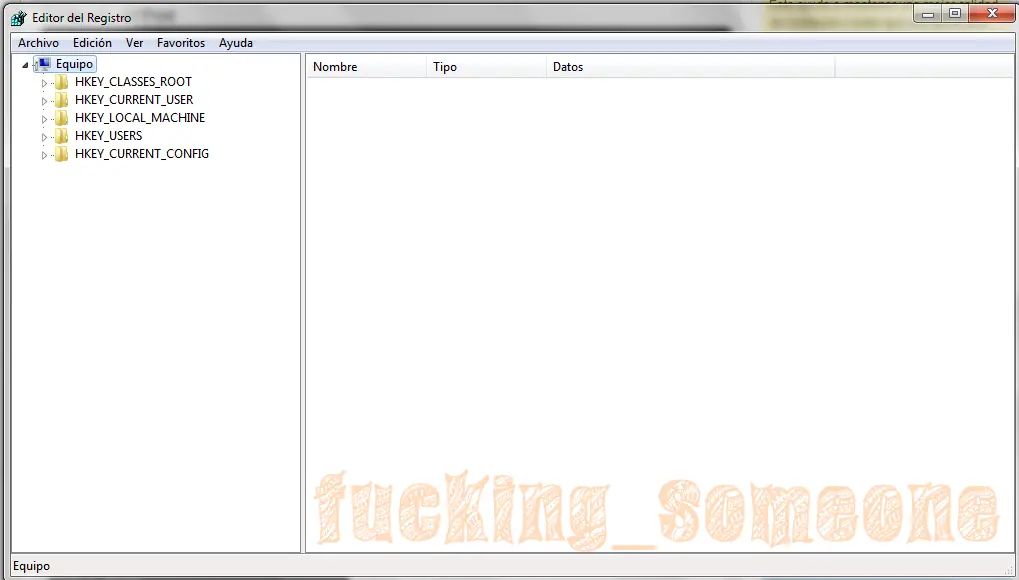
Task: Expand the HKEY_USERS key
Action: coord(44,137)
